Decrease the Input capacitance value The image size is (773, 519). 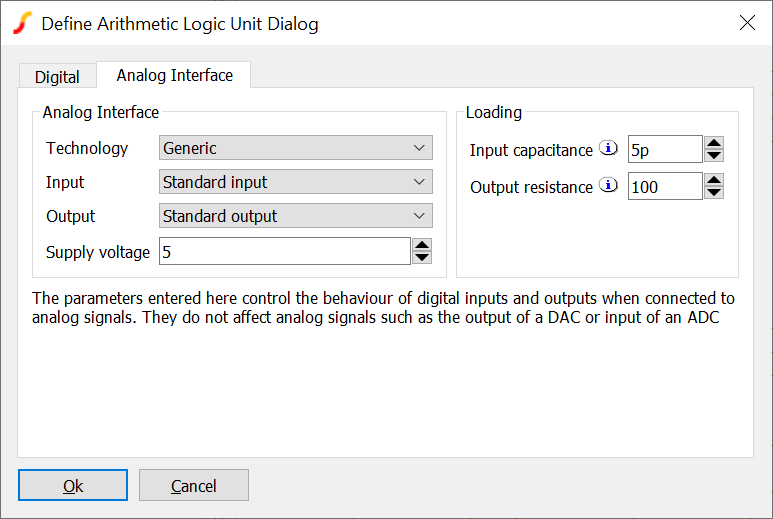pyautogui.click(x=714, y=156)
